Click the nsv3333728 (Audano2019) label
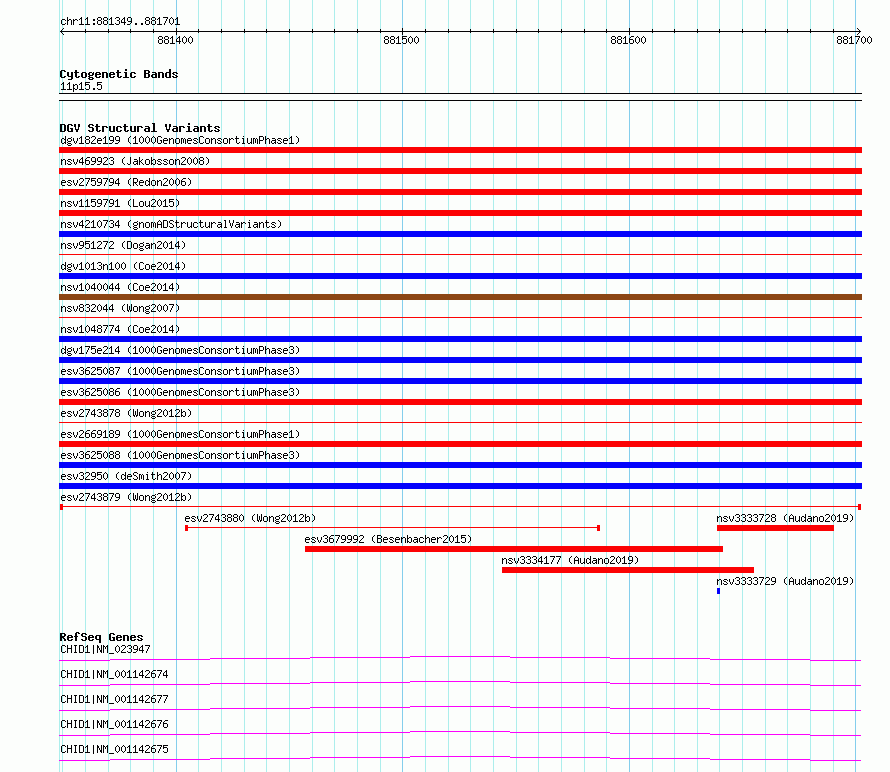890x772 pixels. point(785,518)
